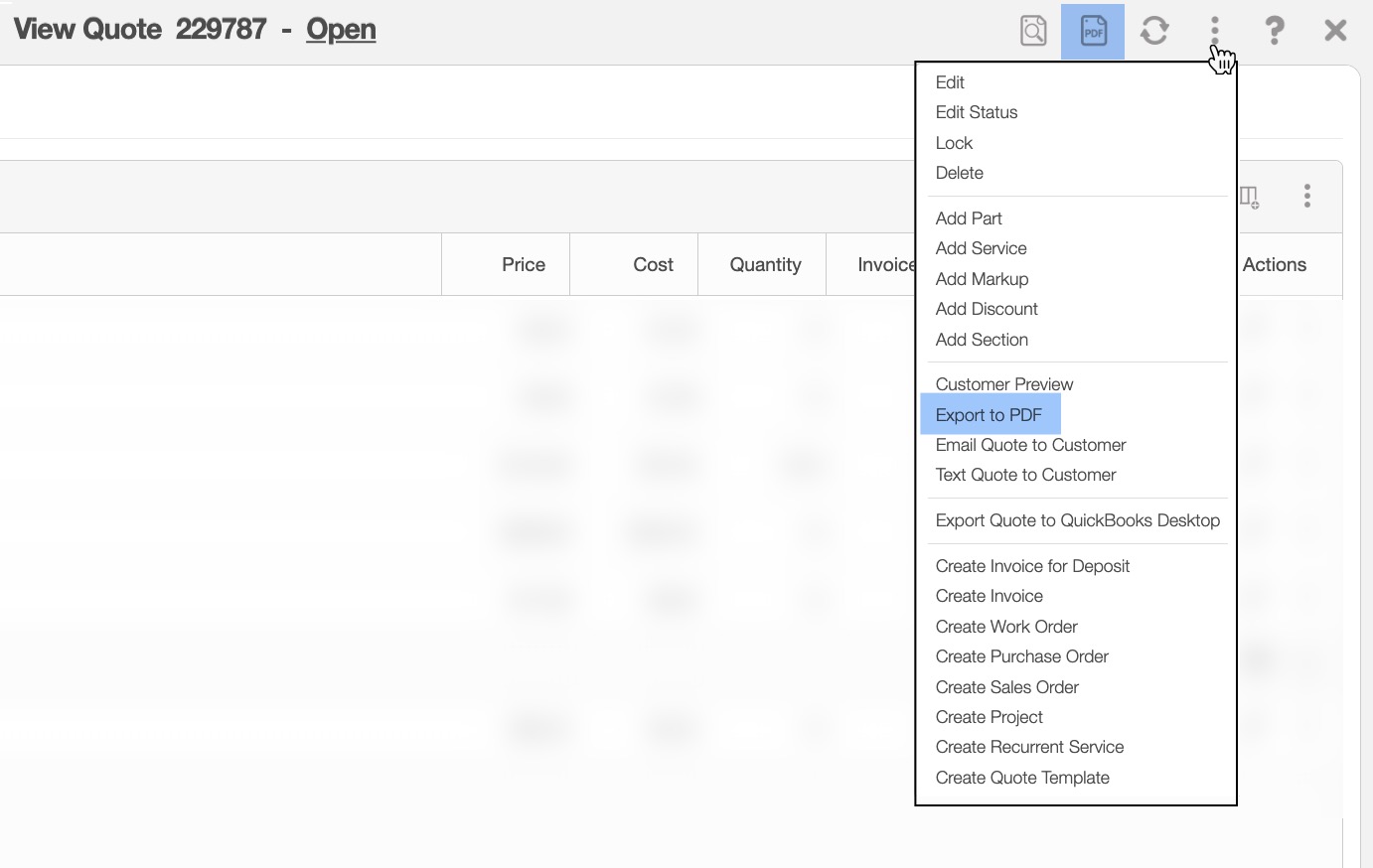The height and width of the screenshot is (868, 1373).
Task: Choose Email Quote to Customer
Action: [x=1030, y=445]
